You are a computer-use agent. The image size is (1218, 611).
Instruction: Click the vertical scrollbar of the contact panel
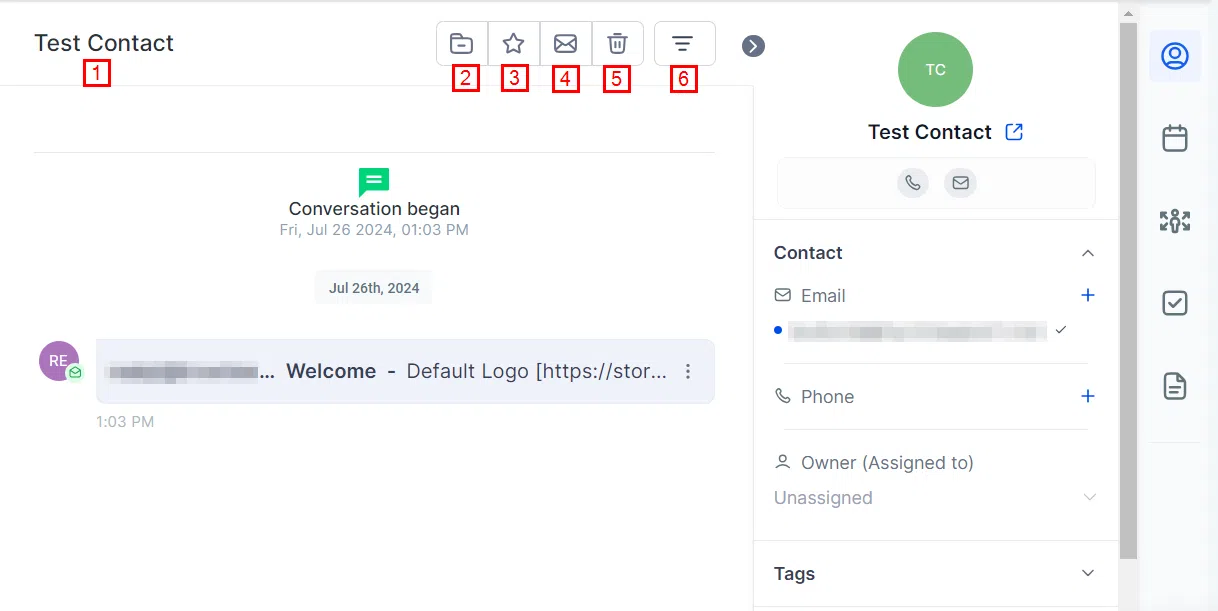tap(1128, 290)
